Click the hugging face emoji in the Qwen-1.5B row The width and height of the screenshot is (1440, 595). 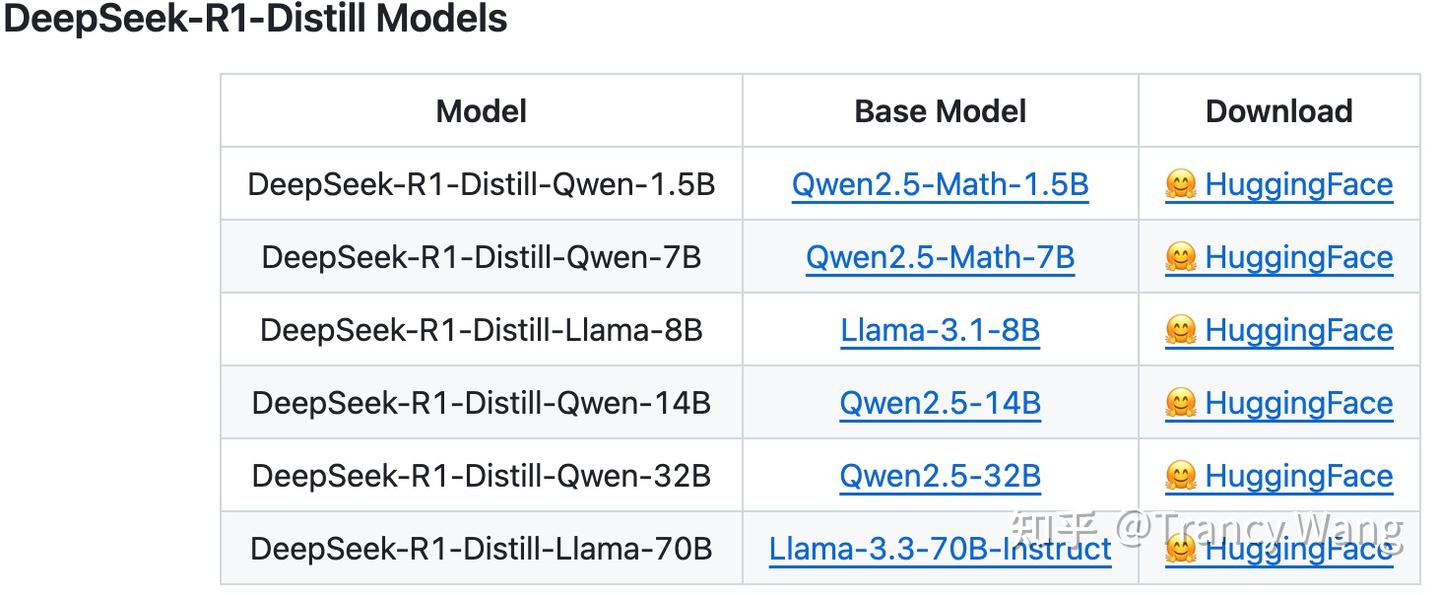[1181, 185]
